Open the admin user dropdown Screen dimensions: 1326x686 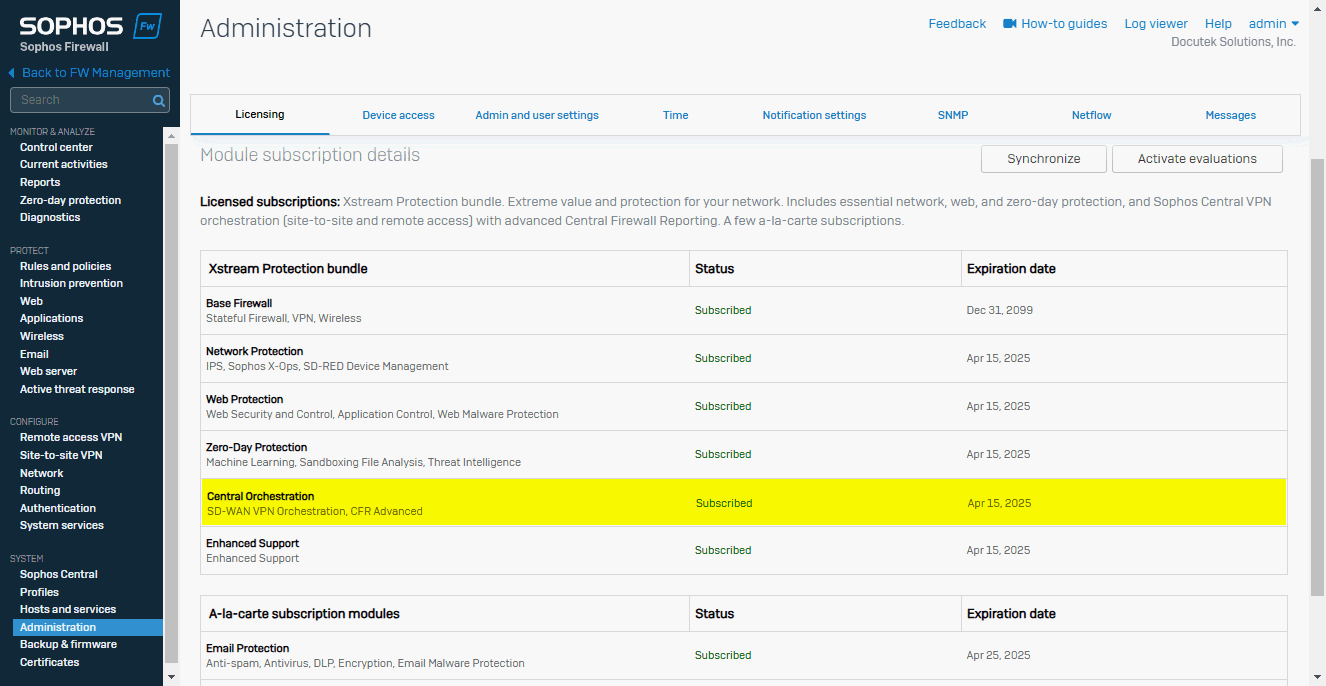click(x=1274, y=23)
